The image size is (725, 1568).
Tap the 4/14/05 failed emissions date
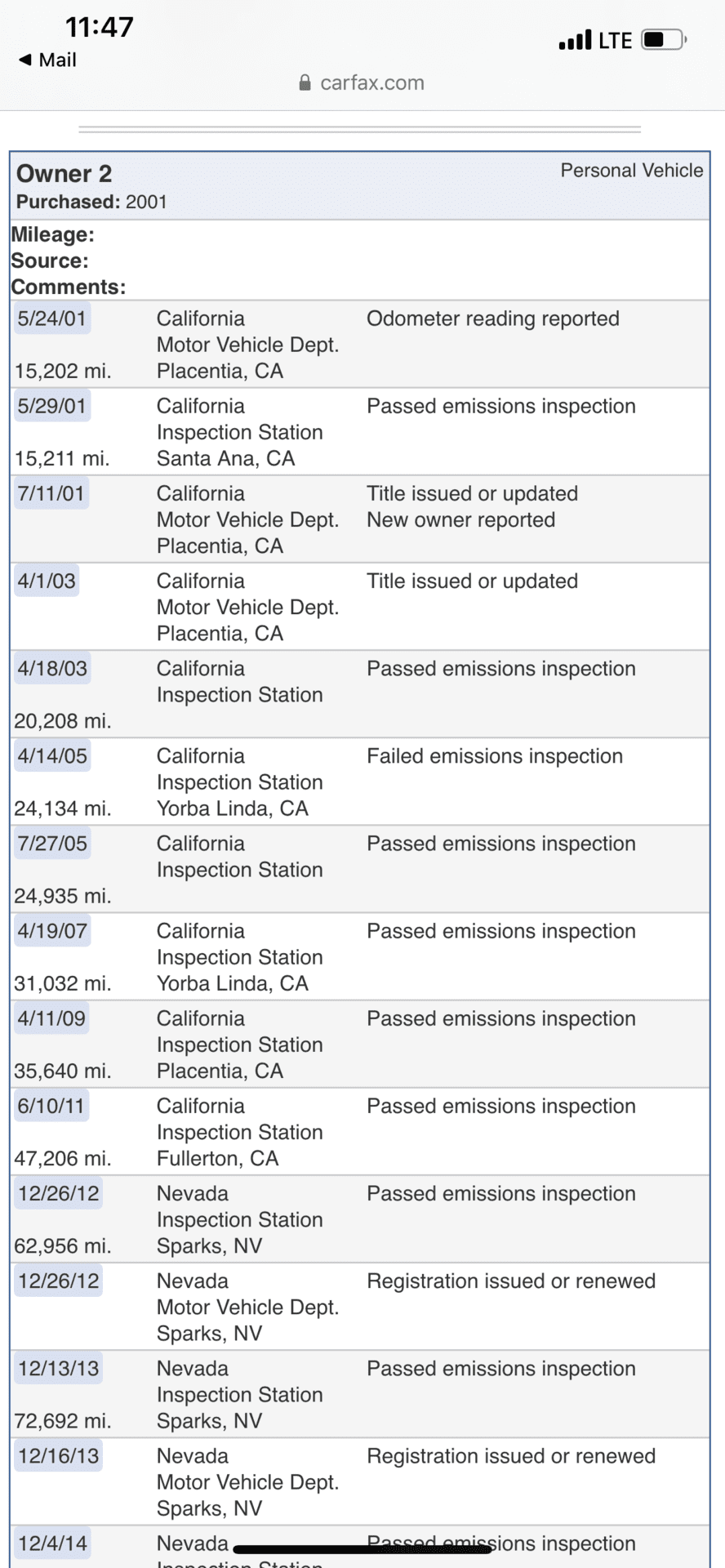(52, 755)
